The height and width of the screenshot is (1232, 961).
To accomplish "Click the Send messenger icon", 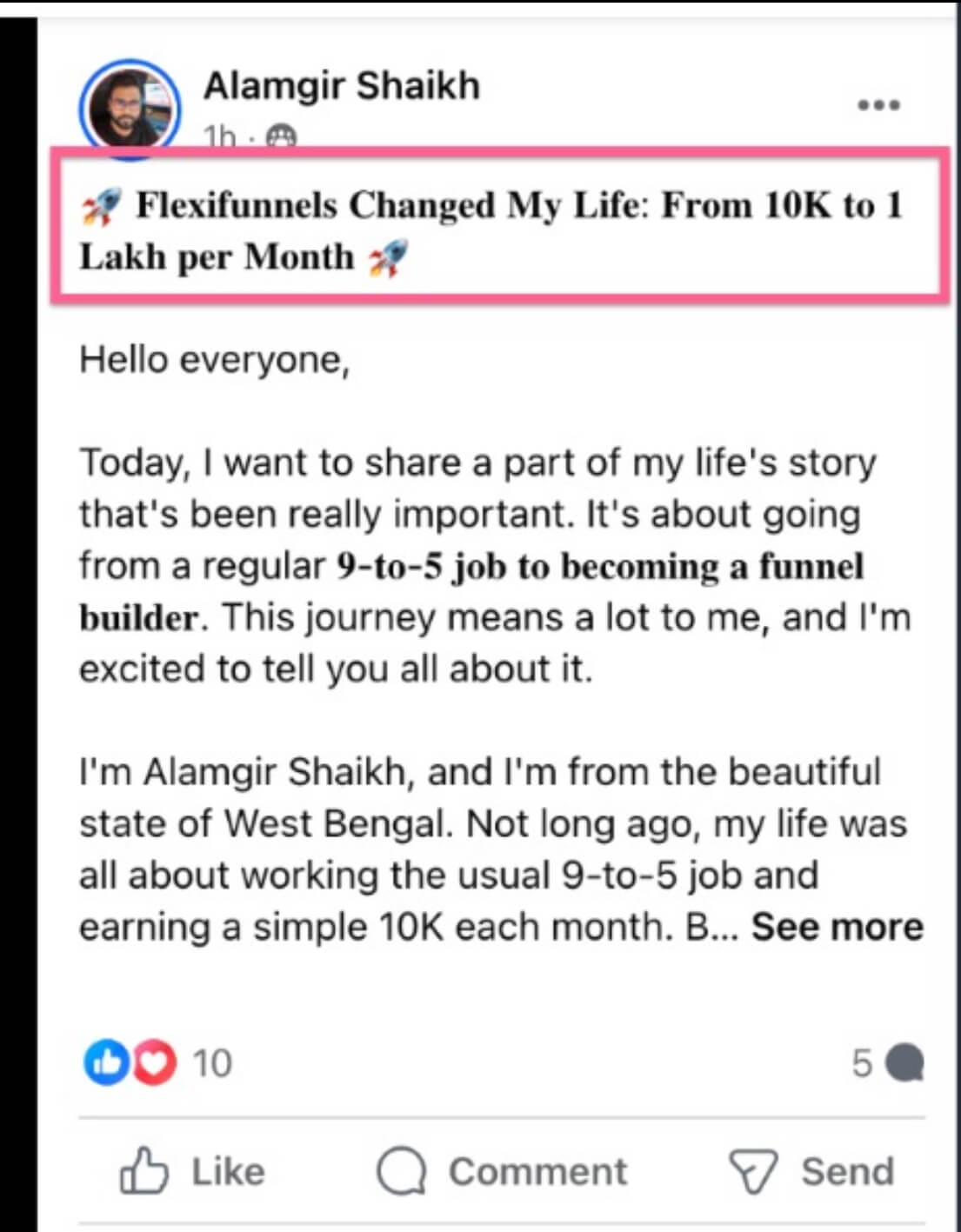I will [752, 1171].
